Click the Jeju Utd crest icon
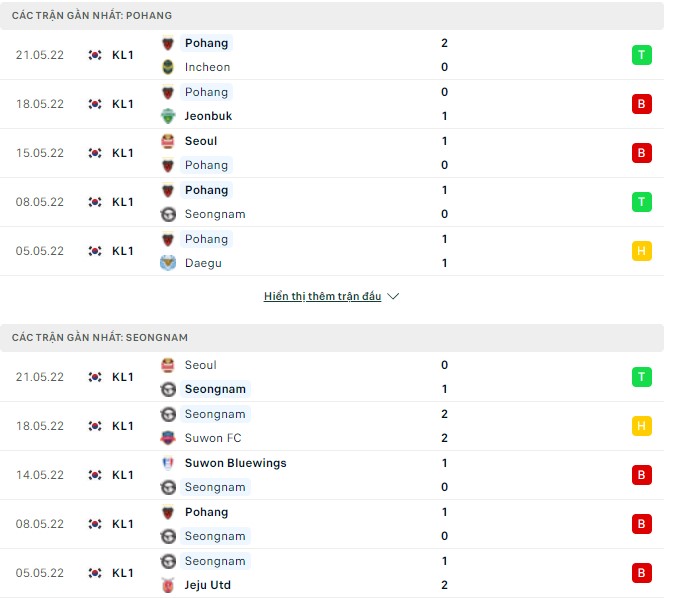The height and width of the screenshot is (598, 676). tap(167, 585)
